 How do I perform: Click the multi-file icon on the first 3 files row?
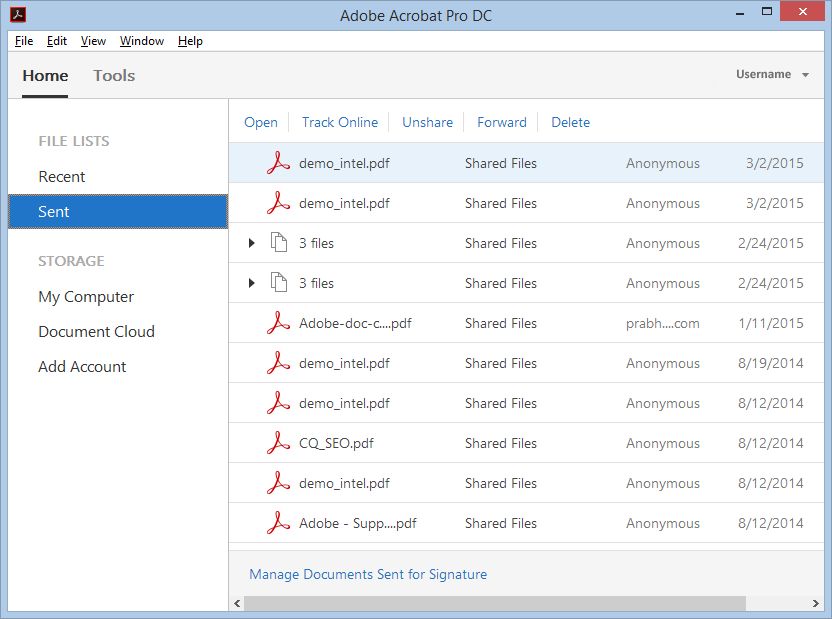pos(277,243)
